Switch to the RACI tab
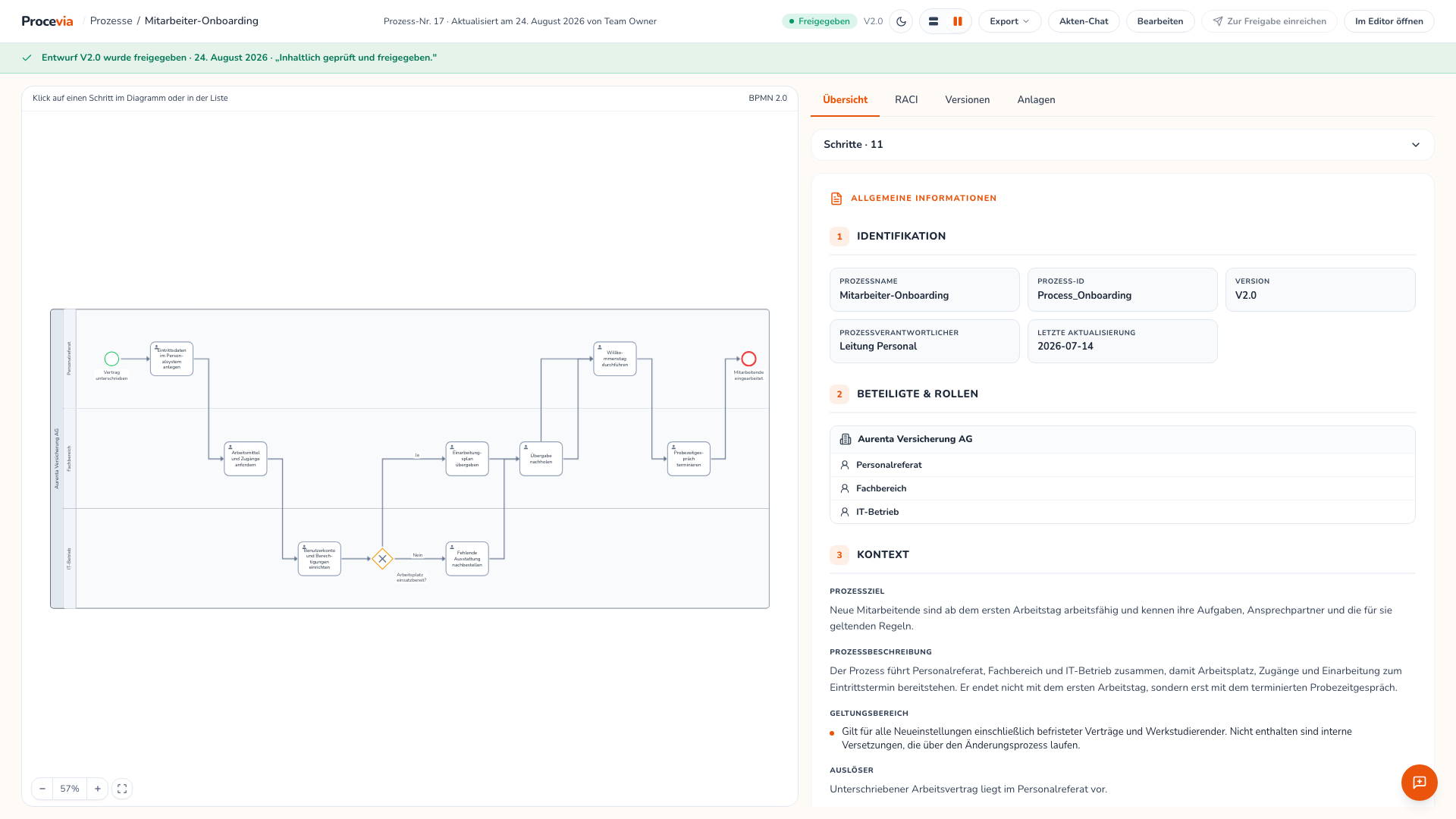This screenshot has height=819, width=1456. click(906, 100)
